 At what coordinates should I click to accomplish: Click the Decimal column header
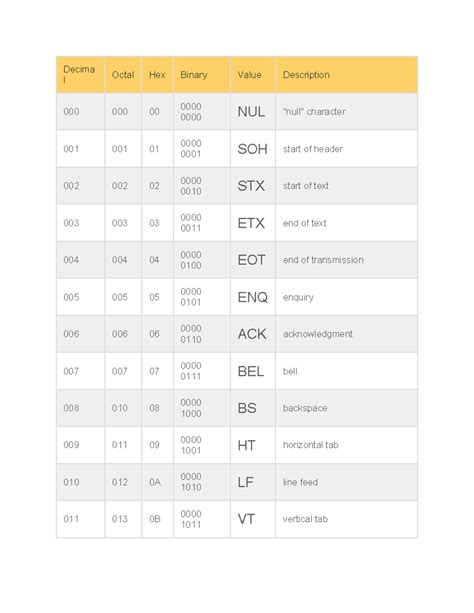[80, 75]
